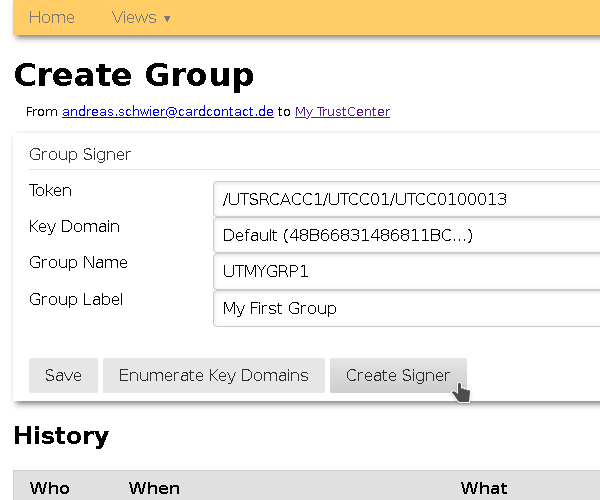Image resolution: width=600 pixels, height=500 pixels.
Task: Click the What column header
Action: click(x=484, y=488)
